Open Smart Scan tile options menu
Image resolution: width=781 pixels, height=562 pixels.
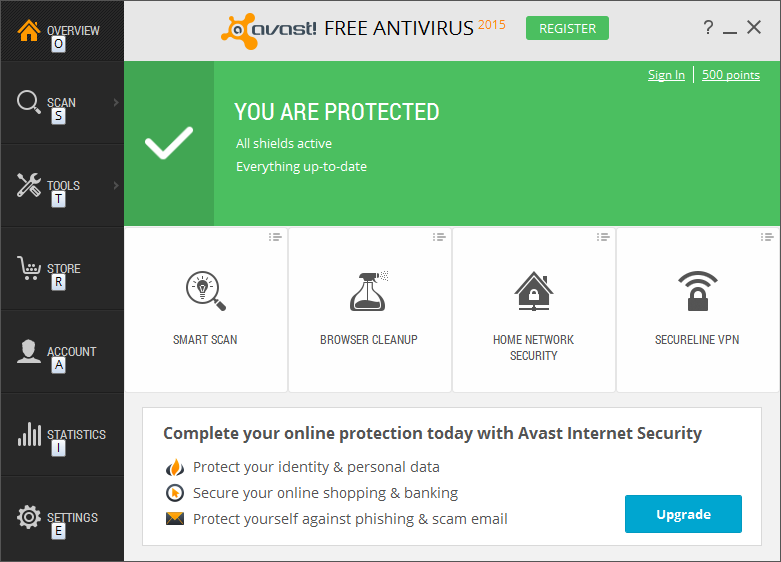pyautogui.click(x=274, y=237)
